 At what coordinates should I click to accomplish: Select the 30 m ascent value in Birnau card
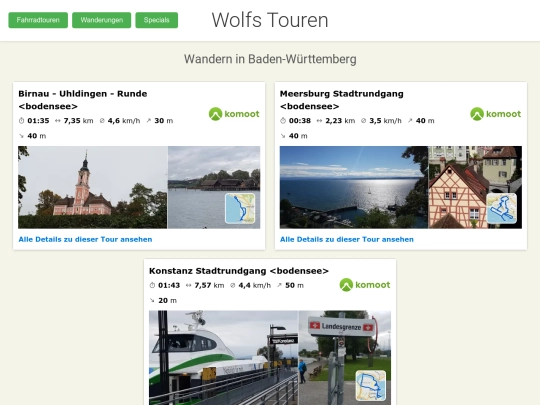[164, 121]
